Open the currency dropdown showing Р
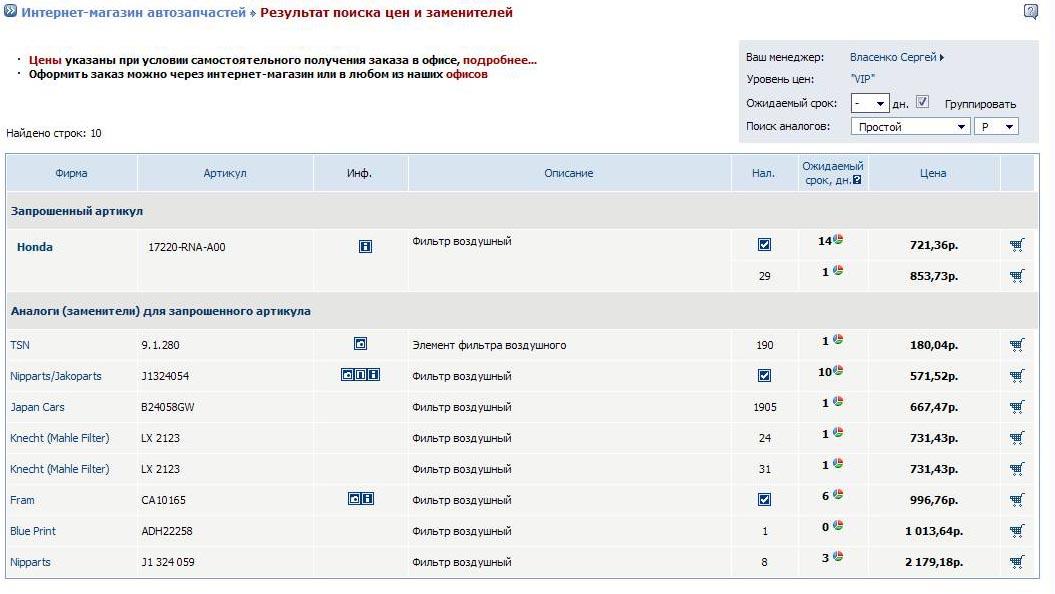Screen dimensions: 1055x594 tap(996, 126)
